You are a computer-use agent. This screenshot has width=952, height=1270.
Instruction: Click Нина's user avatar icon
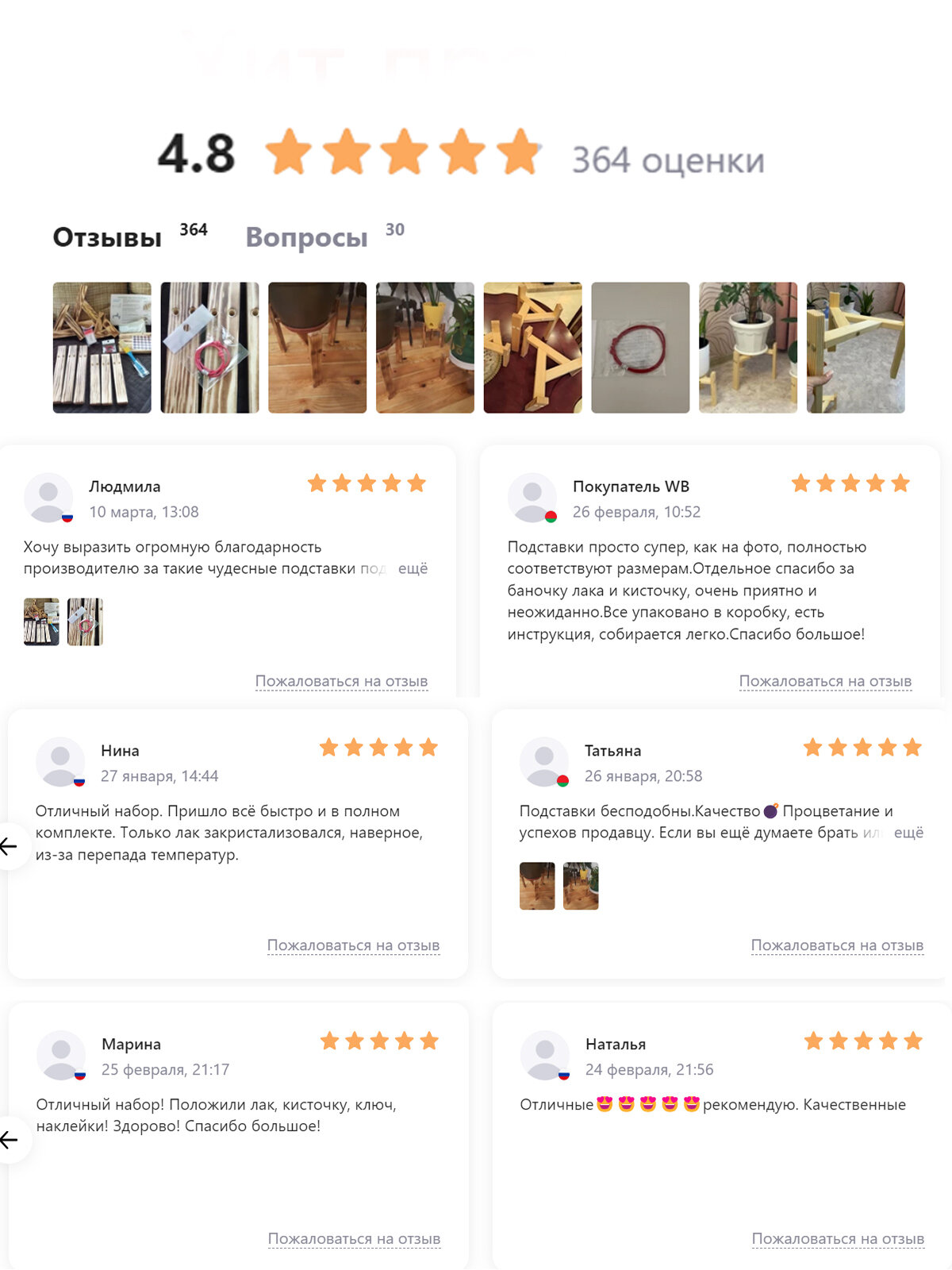pos(60,762)
